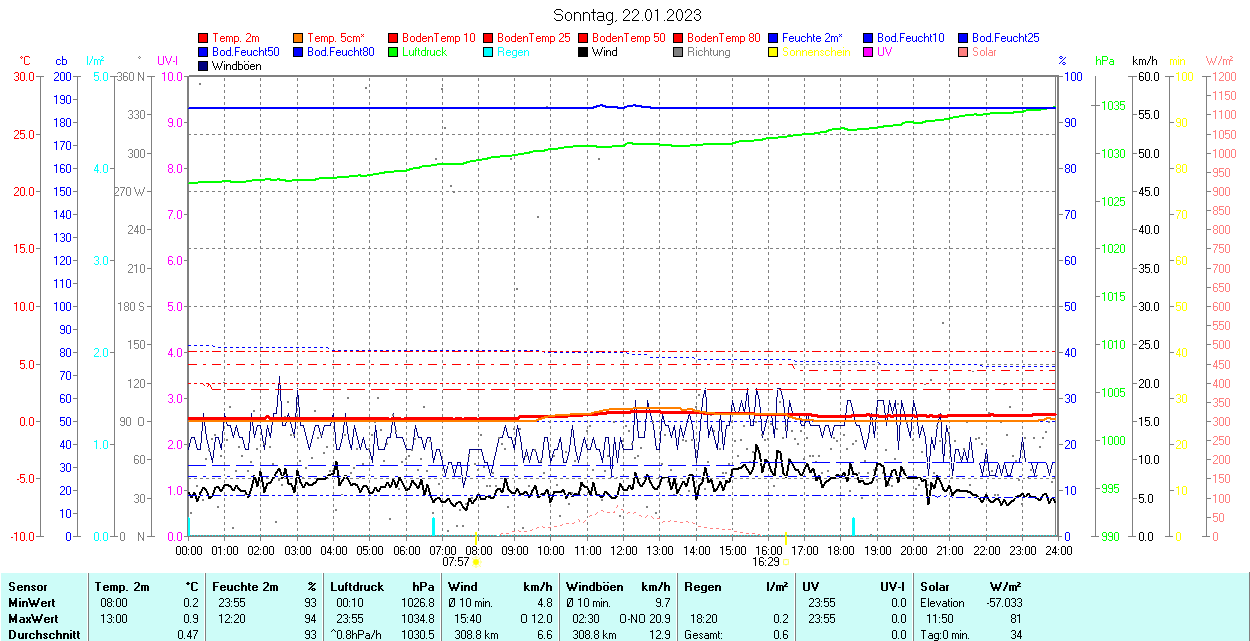1250x641 pixels.
Task: Click the green Luftdruck legend square
Action: [394, 52]
